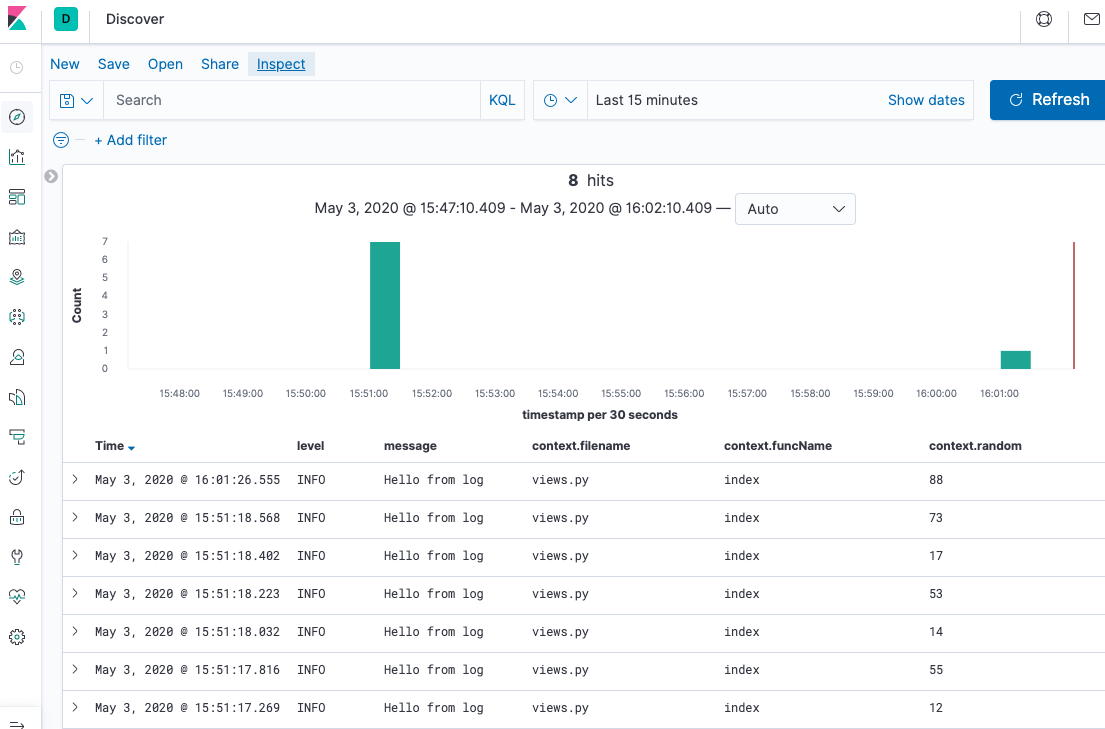Sort by the Time column header
The width and height of the screenshot is (1105, 729).
click(x=115, y=446)
